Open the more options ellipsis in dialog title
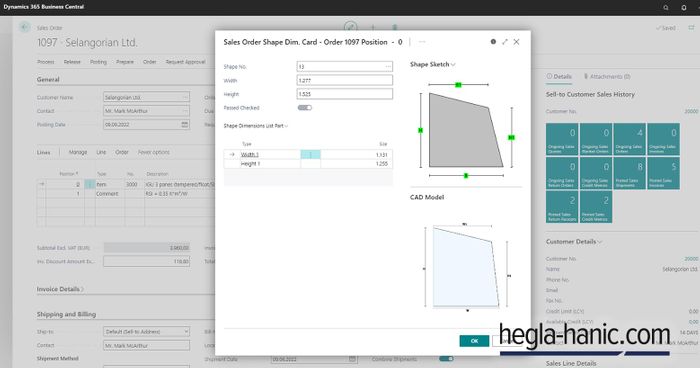 click(x=422, y=42)
